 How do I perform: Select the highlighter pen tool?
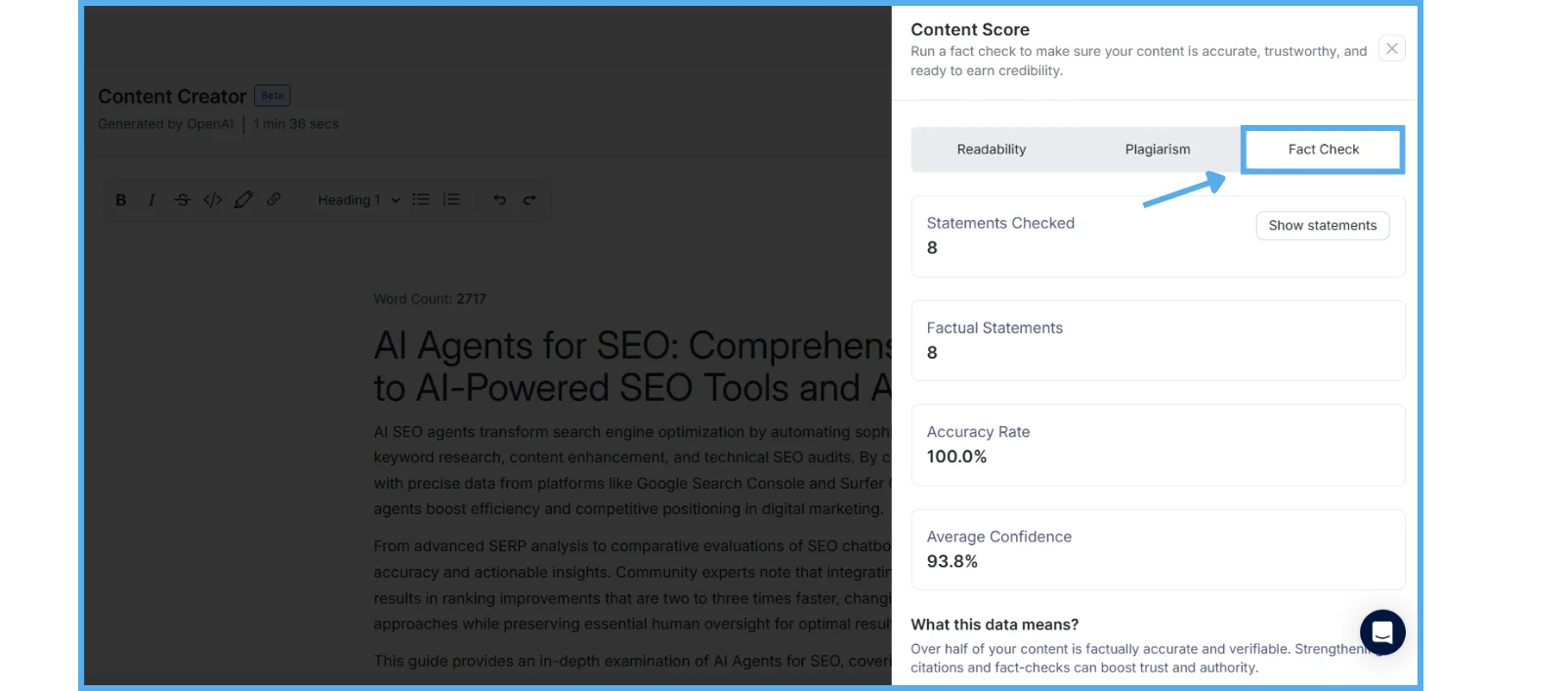point(243,199)
